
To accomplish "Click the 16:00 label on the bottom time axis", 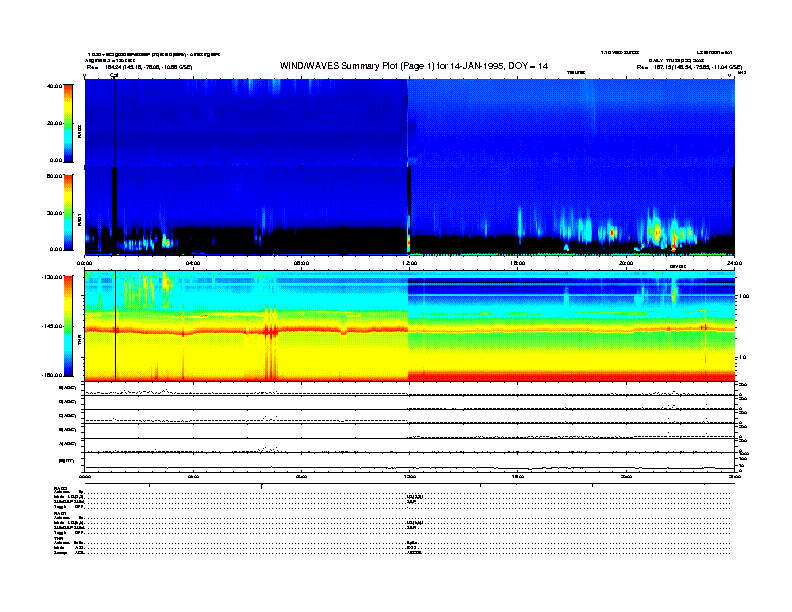I will 518,476.
